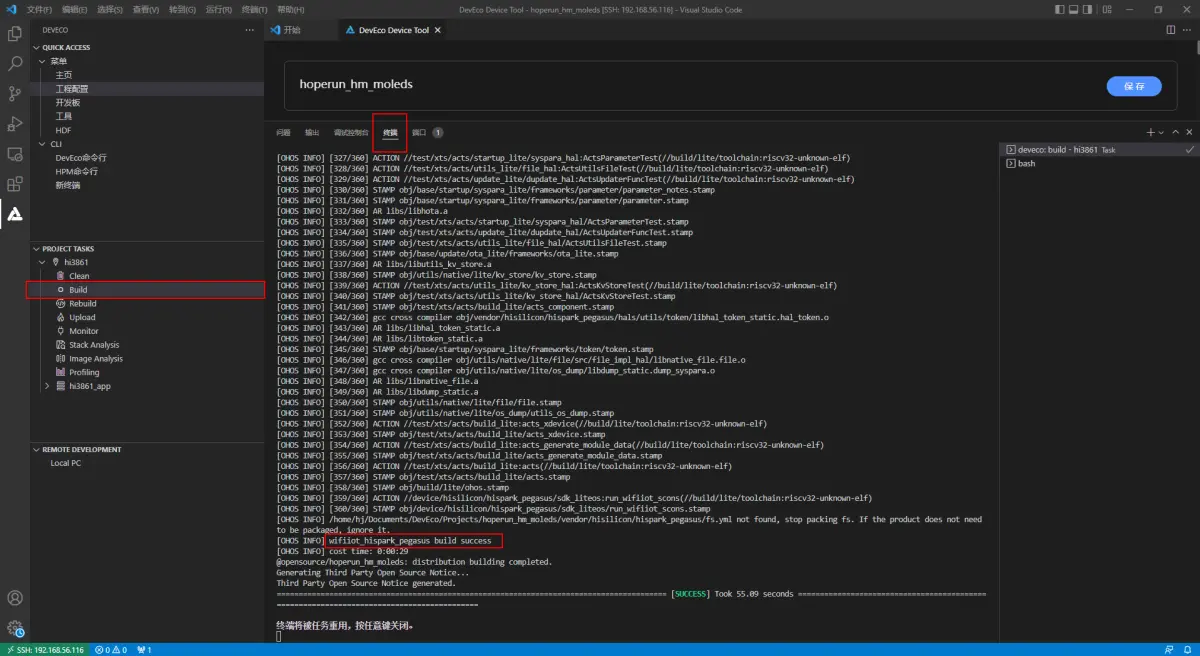Collapse the QUICK ACCESS section
Screen dimensions: 1200x656
point(37,47)
